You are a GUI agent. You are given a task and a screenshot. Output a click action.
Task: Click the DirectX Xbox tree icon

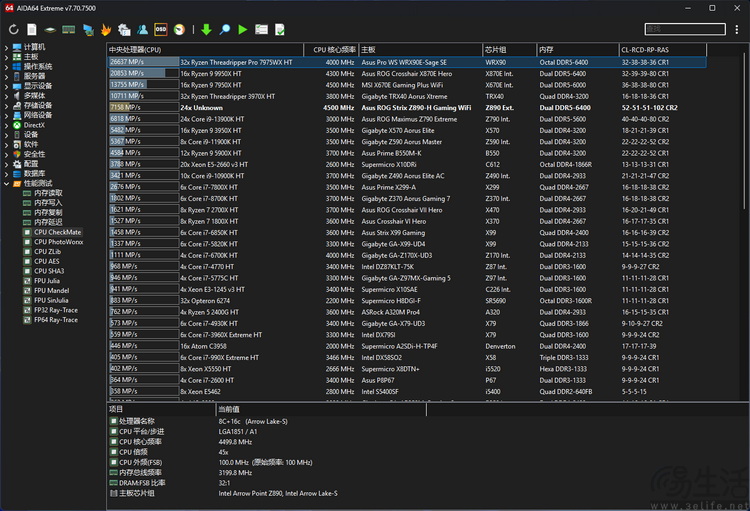tap(17, 125)
